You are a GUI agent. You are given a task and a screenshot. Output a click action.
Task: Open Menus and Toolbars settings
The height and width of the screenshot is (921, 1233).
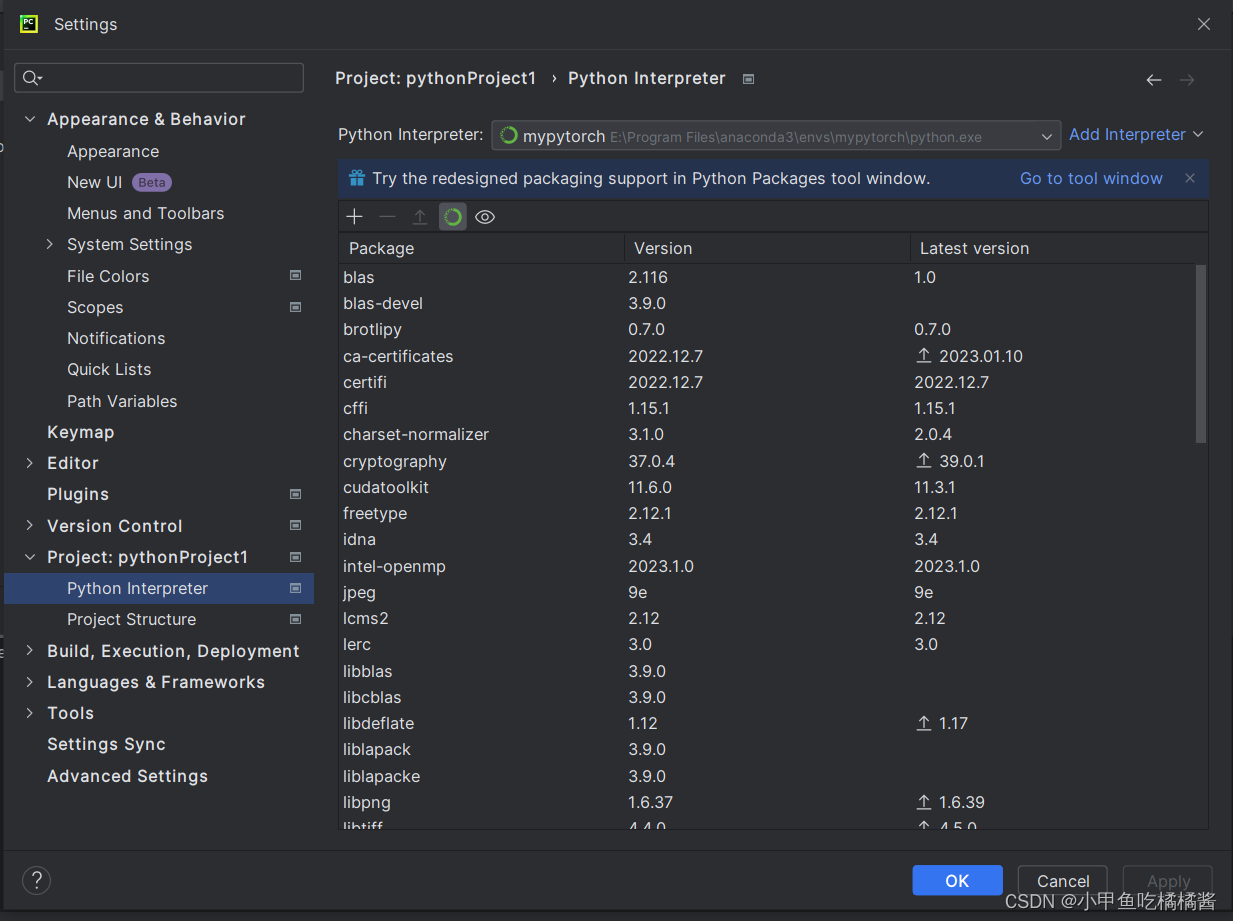146,213
